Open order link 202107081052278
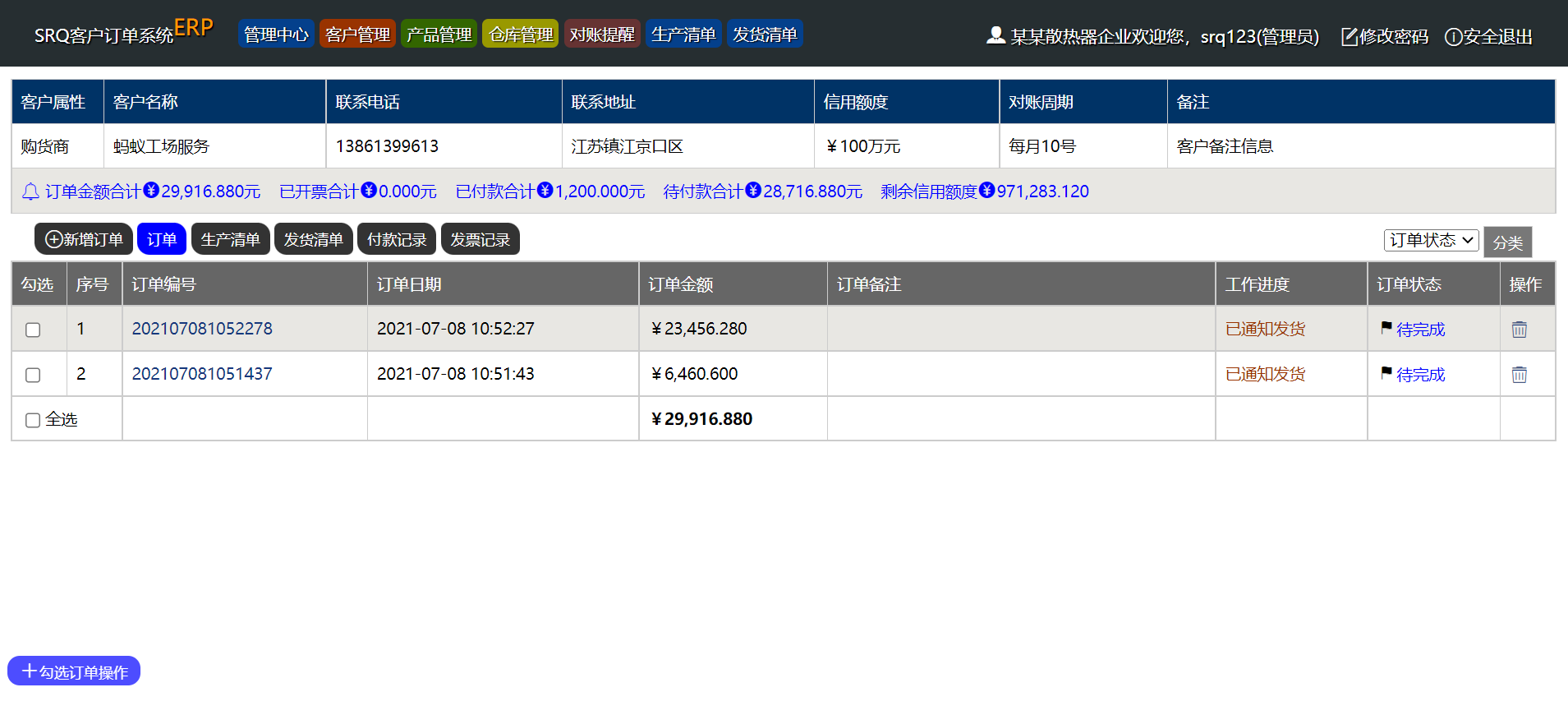The height and width of the screenshot is (715, 1568). pos(202,329)
